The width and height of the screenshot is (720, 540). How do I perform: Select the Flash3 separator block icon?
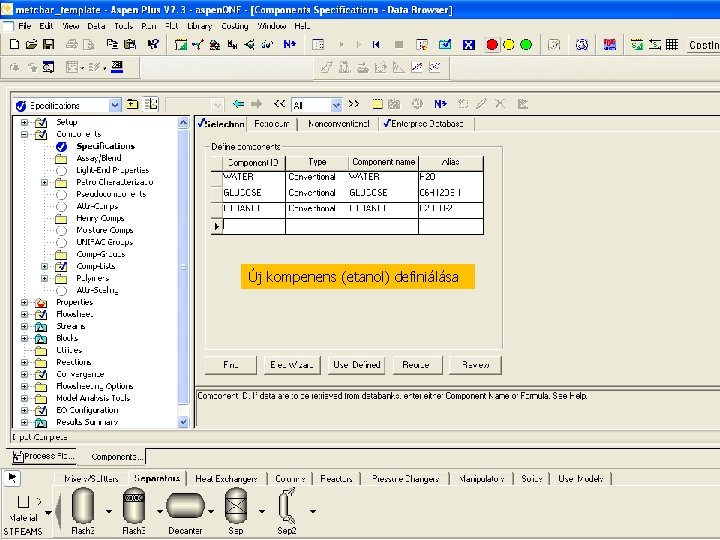[x=134, y=507]
